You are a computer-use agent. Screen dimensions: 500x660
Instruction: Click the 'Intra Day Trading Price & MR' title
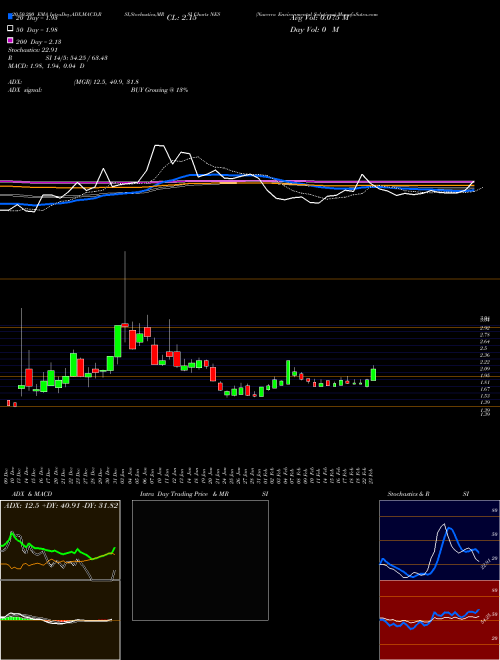(x=184, y=494)
